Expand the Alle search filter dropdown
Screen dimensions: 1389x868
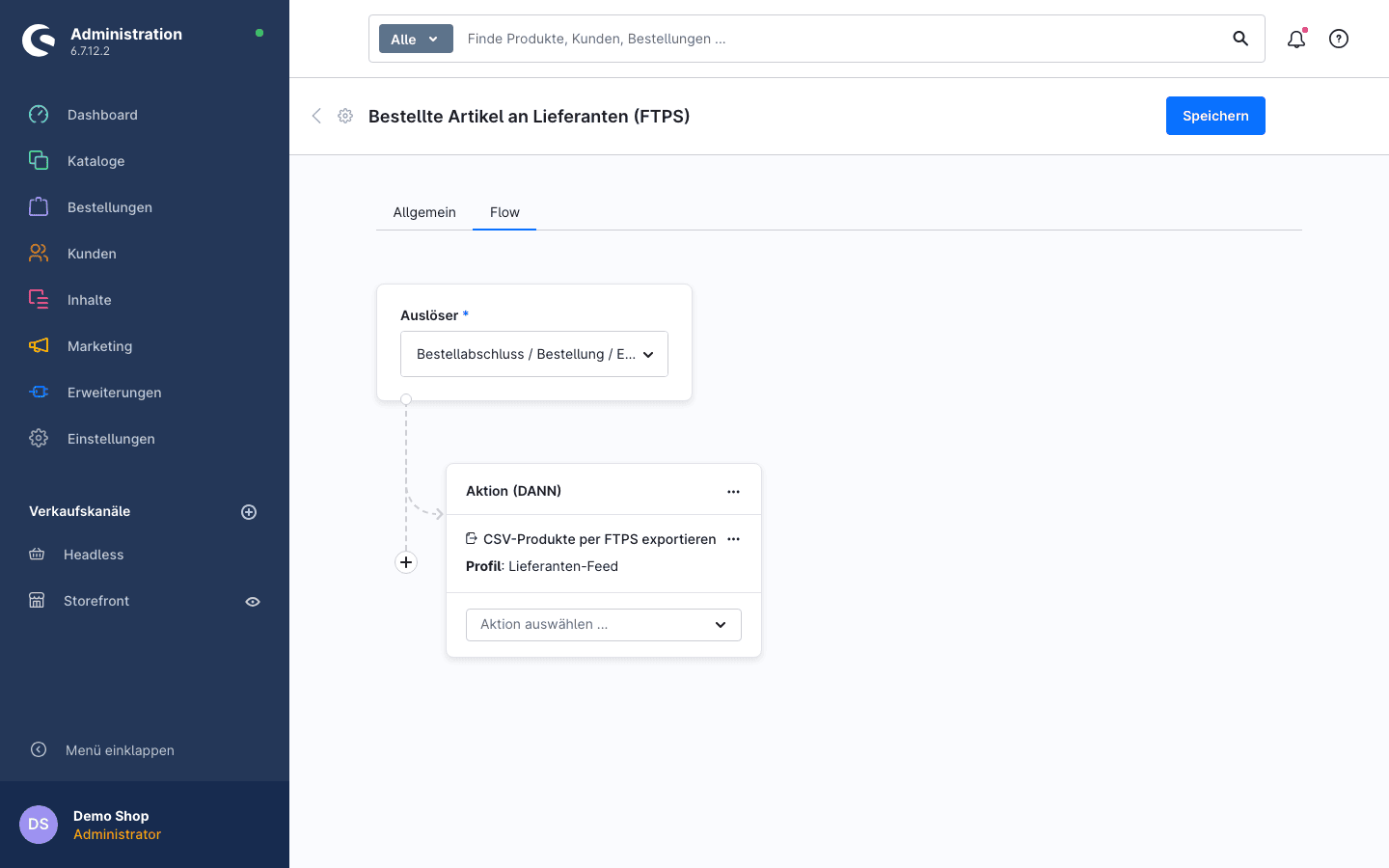tap(416, 39)
